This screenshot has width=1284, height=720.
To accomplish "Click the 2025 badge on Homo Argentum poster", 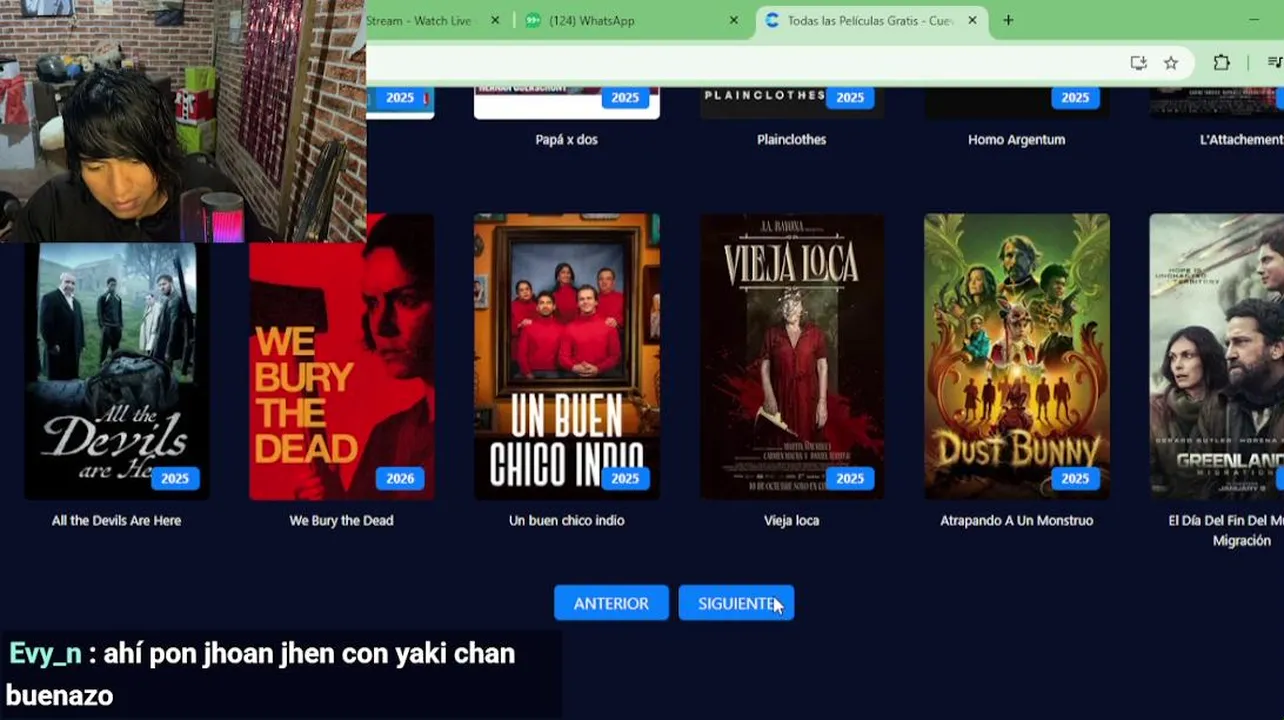I will click(1075, 97).
